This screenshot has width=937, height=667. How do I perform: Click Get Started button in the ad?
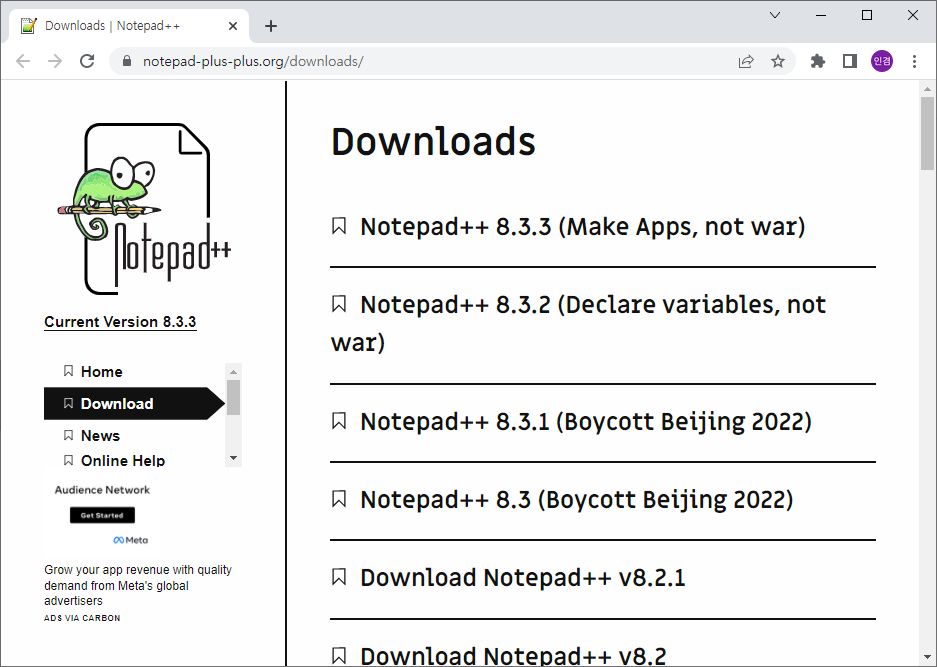[x=102, y=515]
